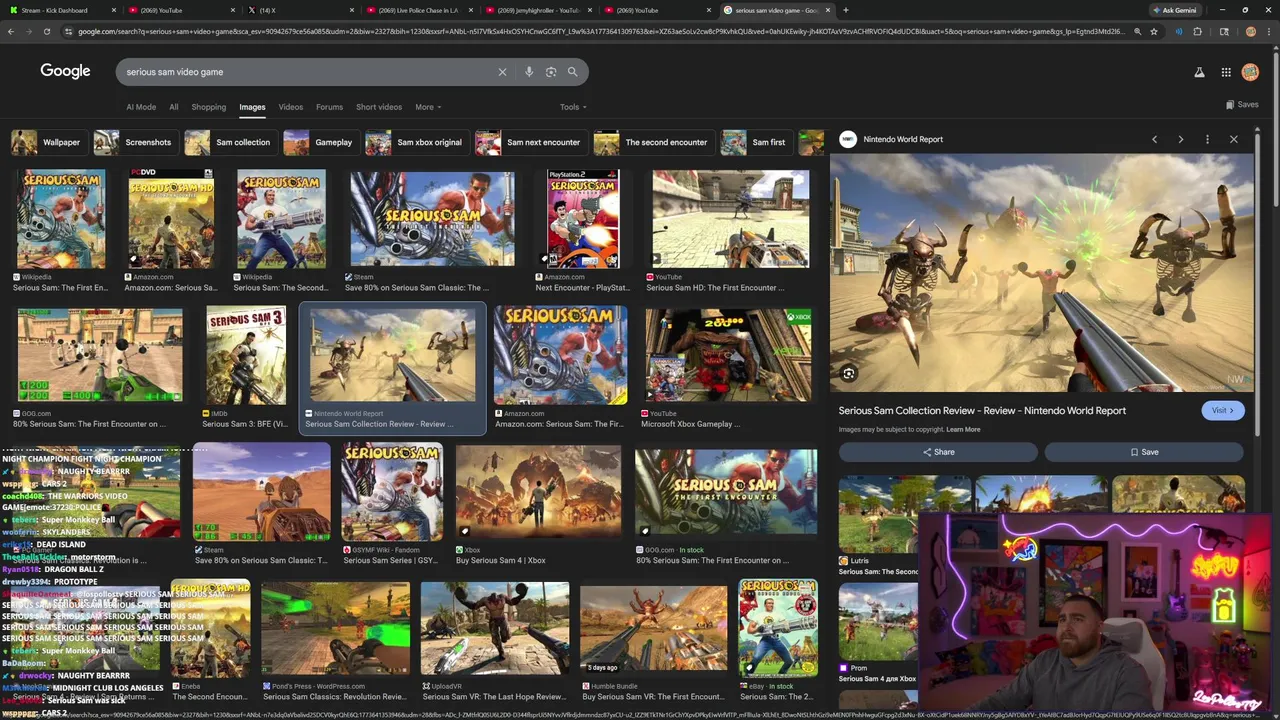
Task: Open Serious Sam HD YouTube thumbnail
Action: (731, 219)
